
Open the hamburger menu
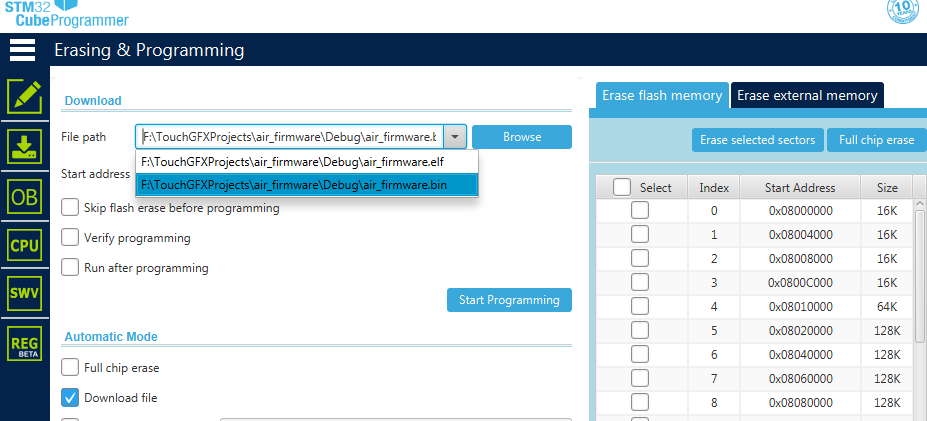pos(22,50)
